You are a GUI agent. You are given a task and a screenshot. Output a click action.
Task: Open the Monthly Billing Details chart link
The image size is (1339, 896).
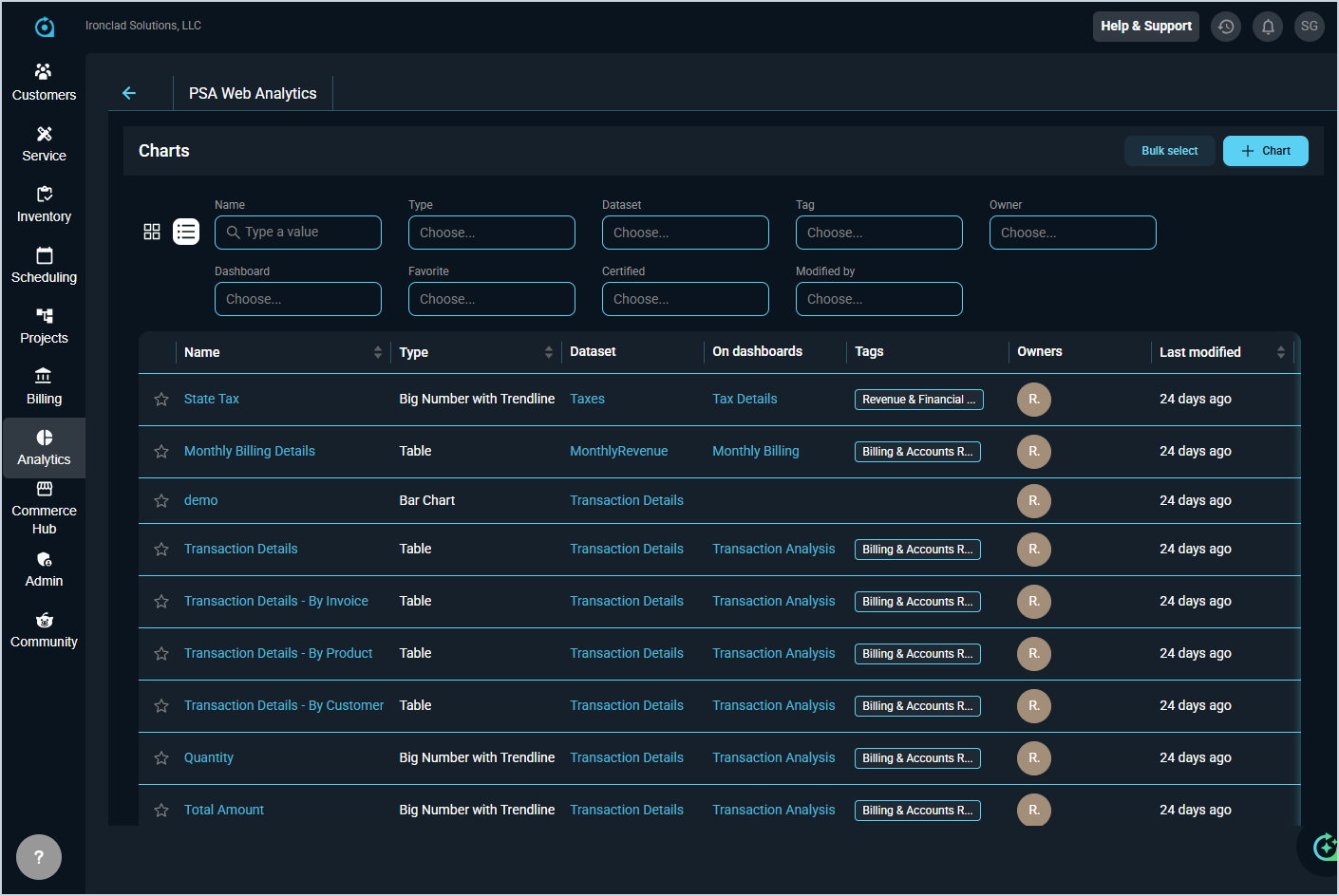pyautogui.click(x=250, y=451)
